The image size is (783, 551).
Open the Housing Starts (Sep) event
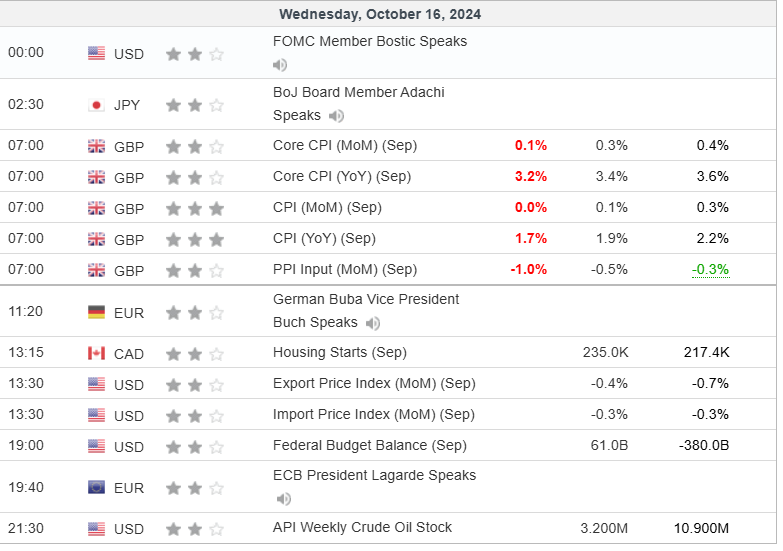340,352
